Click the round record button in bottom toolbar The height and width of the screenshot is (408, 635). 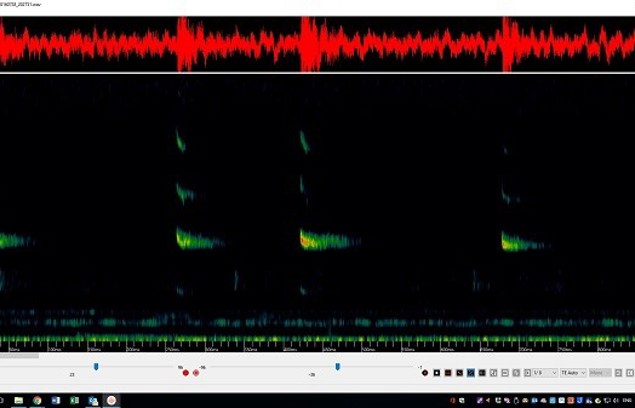425,373
